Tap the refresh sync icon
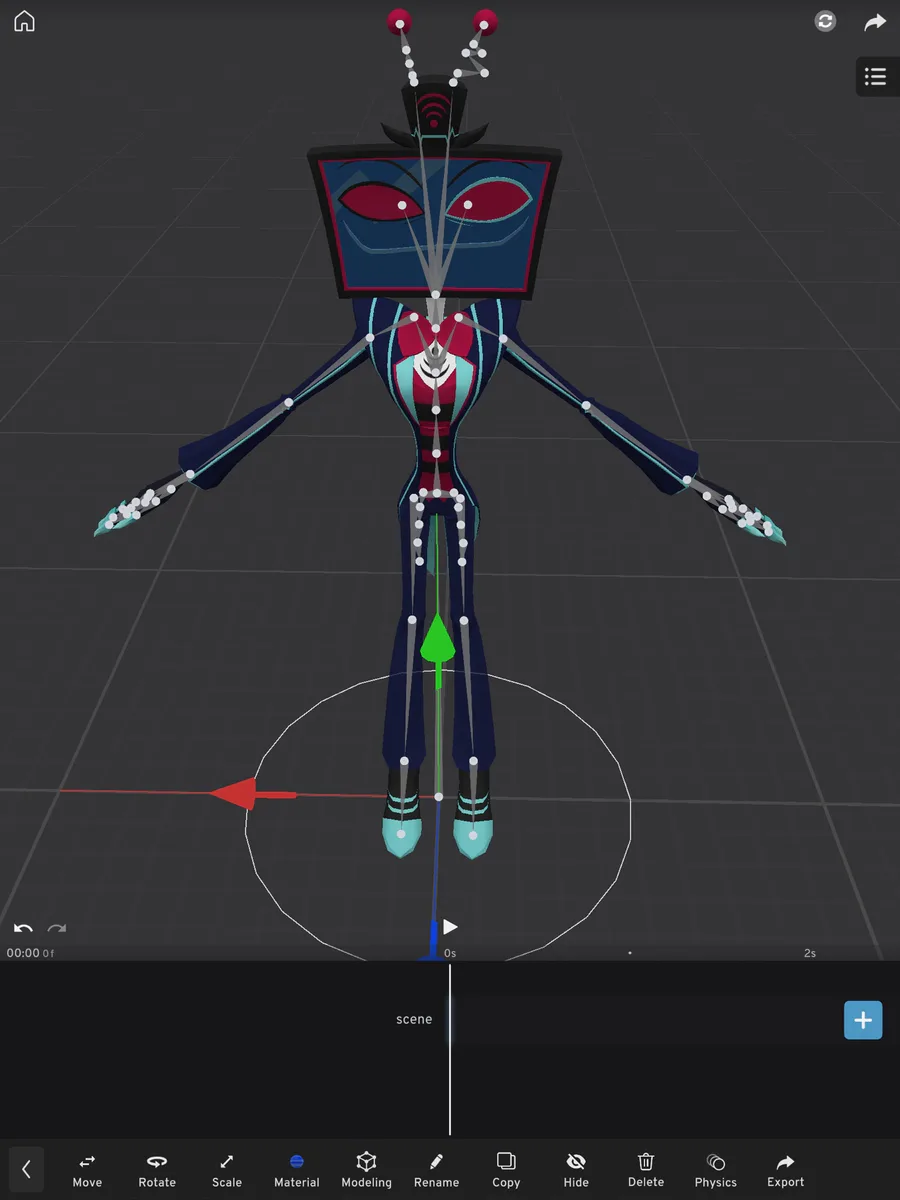Screen dimensions: 900x1200 [825, 21]
